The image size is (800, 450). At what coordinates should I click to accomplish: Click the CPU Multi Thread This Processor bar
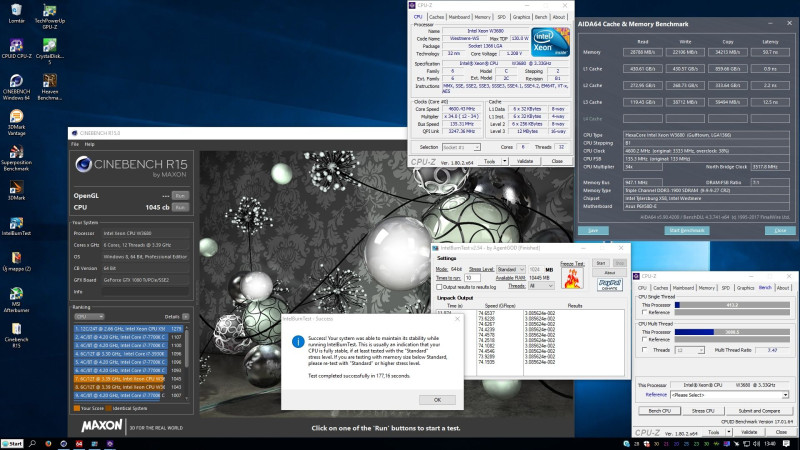(732, 332)
